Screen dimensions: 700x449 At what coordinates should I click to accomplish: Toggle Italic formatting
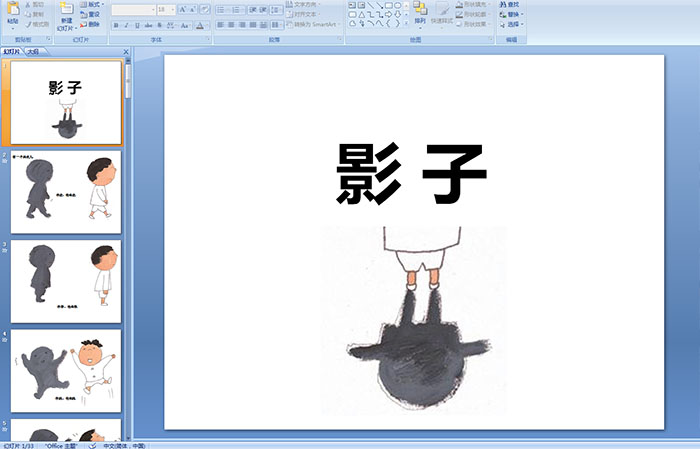[x=127, y=25]
